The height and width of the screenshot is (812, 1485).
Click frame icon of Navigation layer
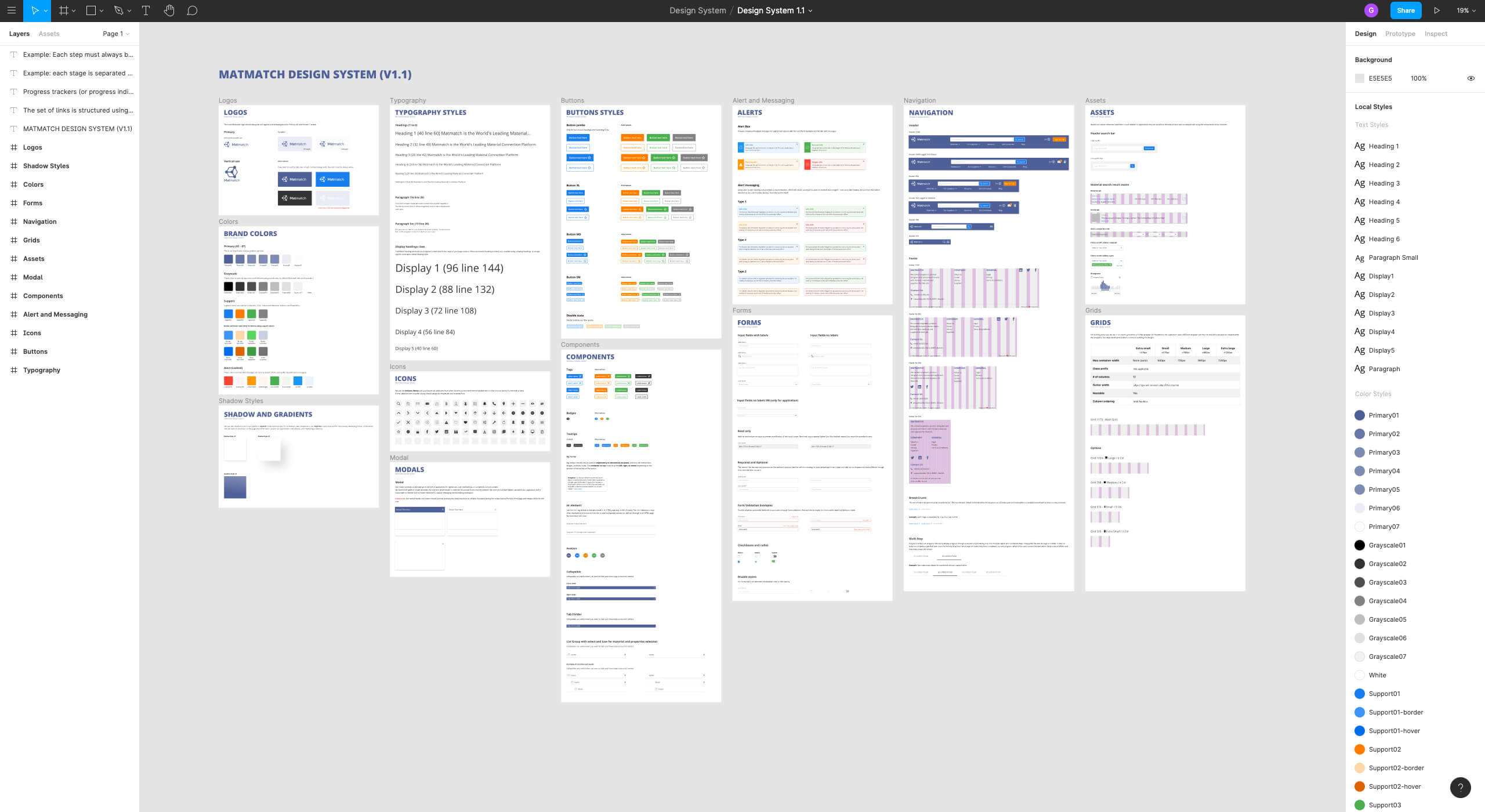tap(14, 222)
